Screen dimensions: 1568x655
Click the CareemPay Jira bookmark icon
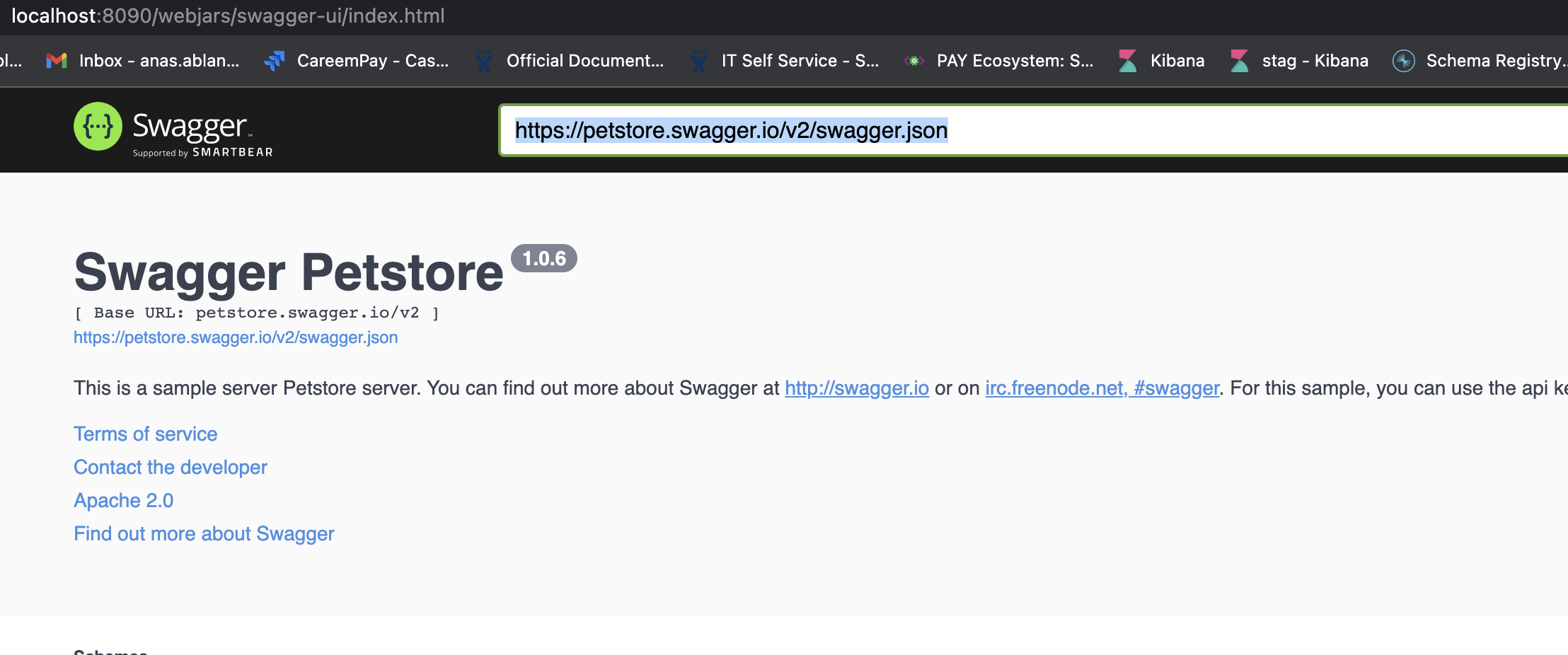[275, 60]
